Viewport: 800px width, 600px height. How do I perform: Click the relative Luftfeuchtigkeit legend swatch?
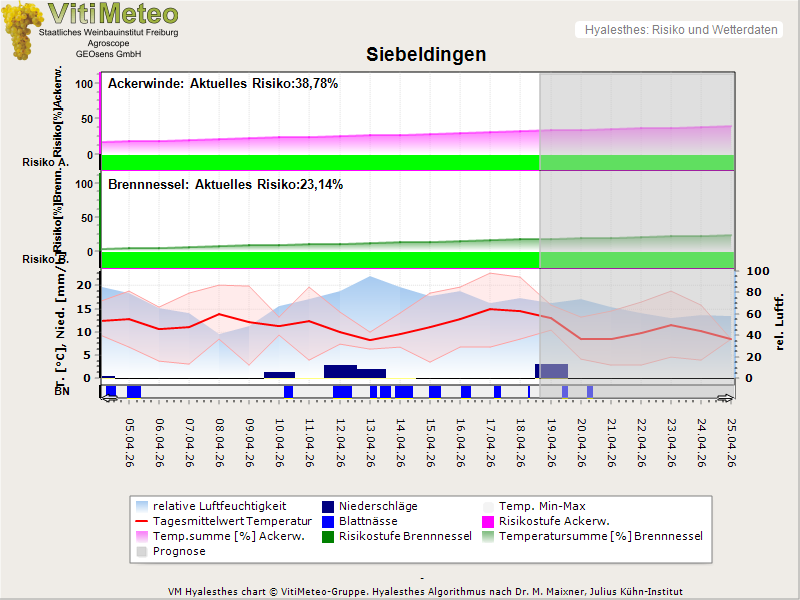[x=141, y=507]
